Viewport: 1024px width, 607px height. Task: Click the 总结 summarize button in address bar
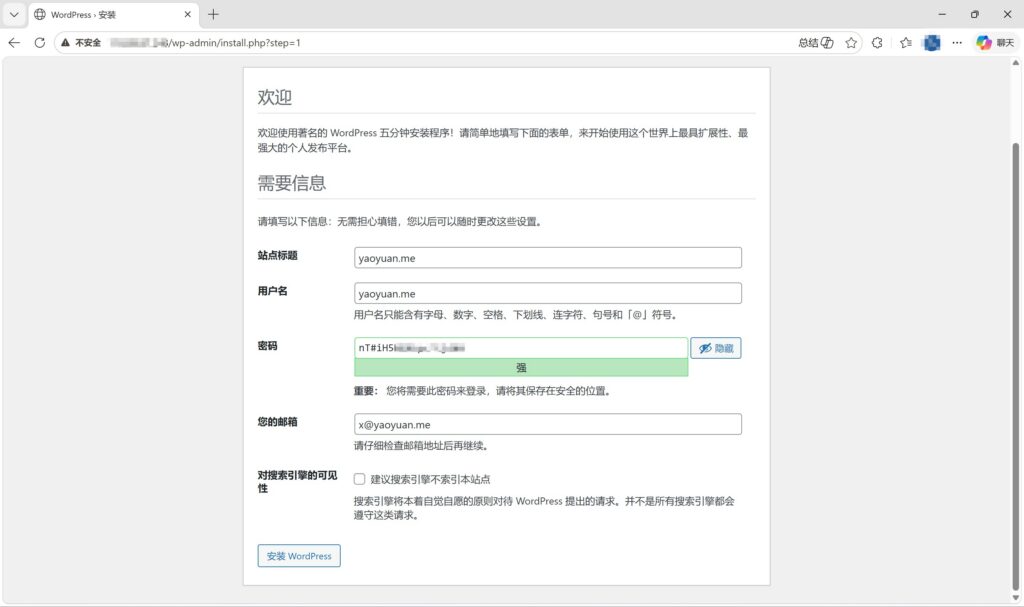point(816,43)
